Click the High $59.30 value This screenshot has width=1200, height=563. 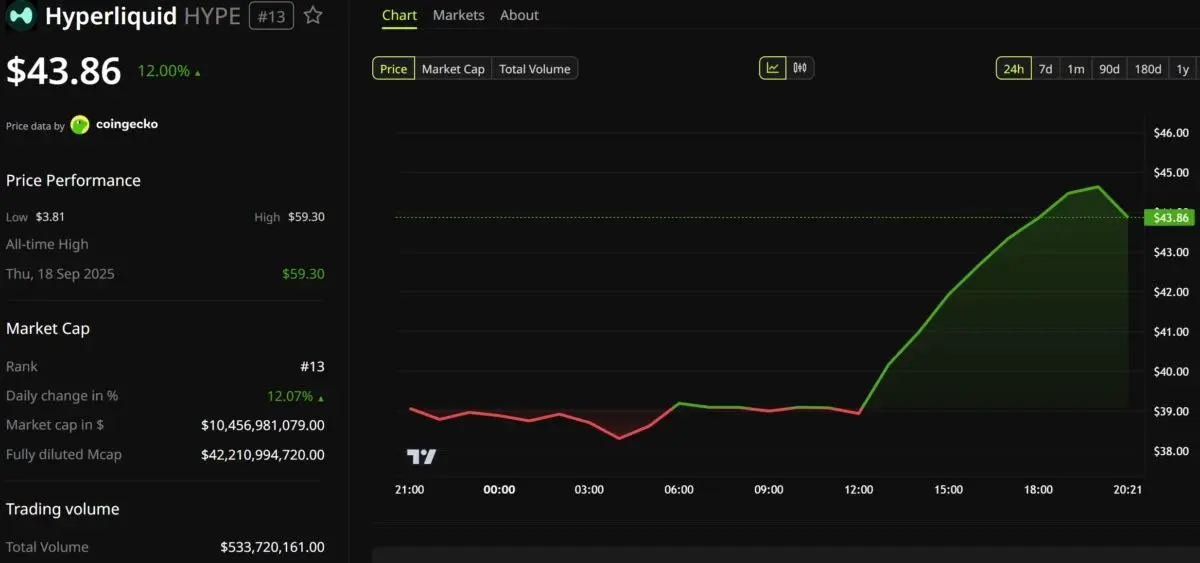pos(306,217)
